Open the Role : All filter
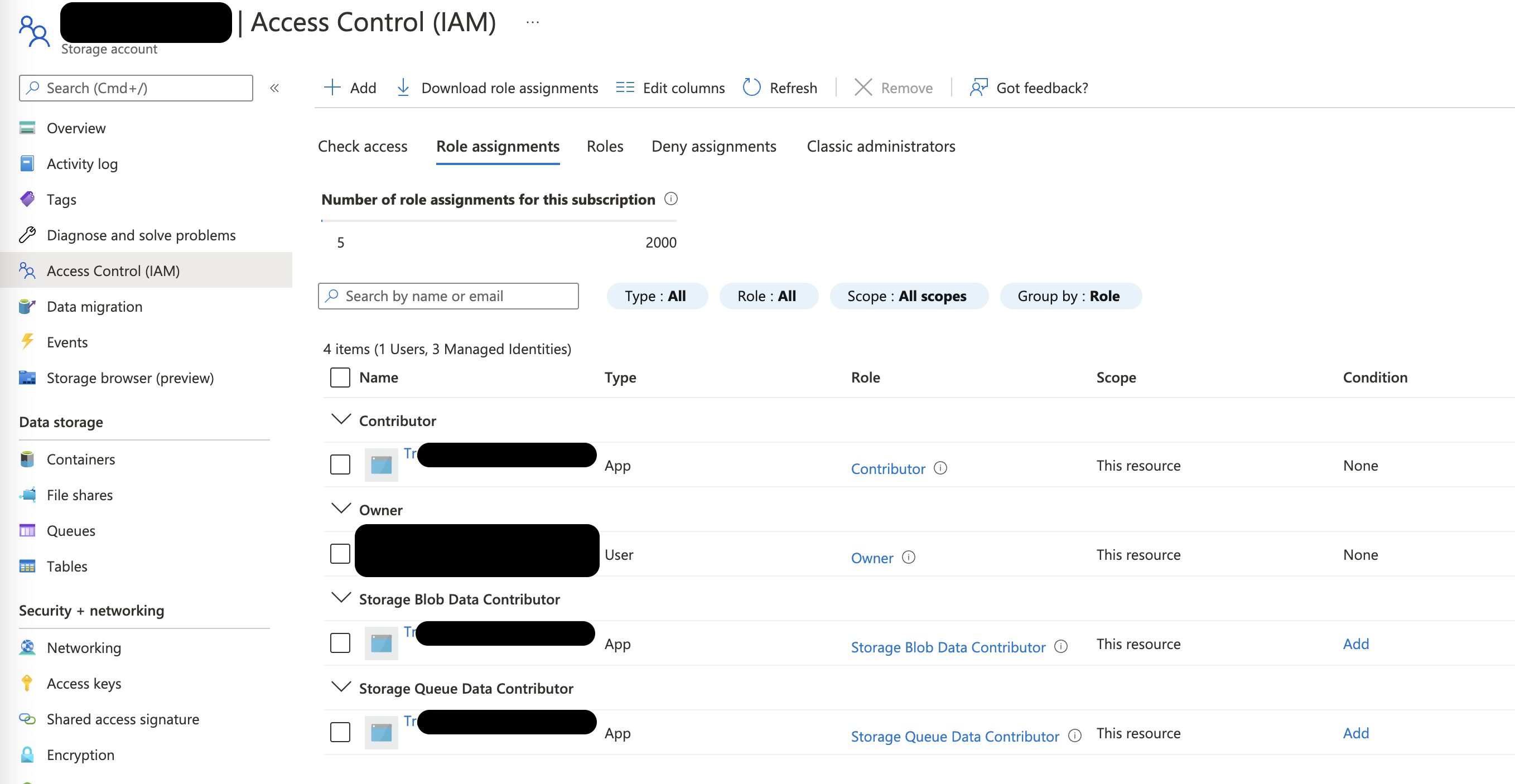The height and width of the screenshot is (784, 1515). pos(768,296)
